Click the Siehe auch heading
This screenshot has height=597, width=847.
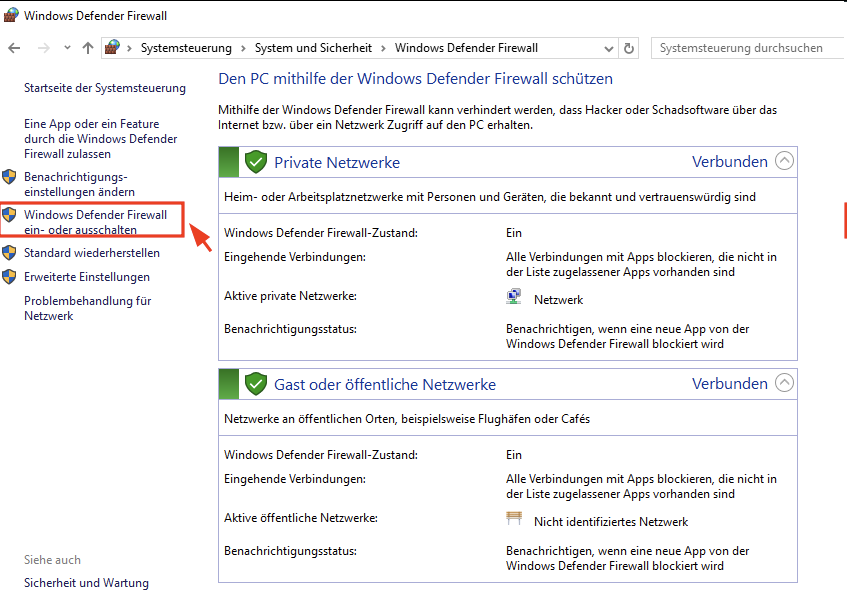tap(52, 560)
